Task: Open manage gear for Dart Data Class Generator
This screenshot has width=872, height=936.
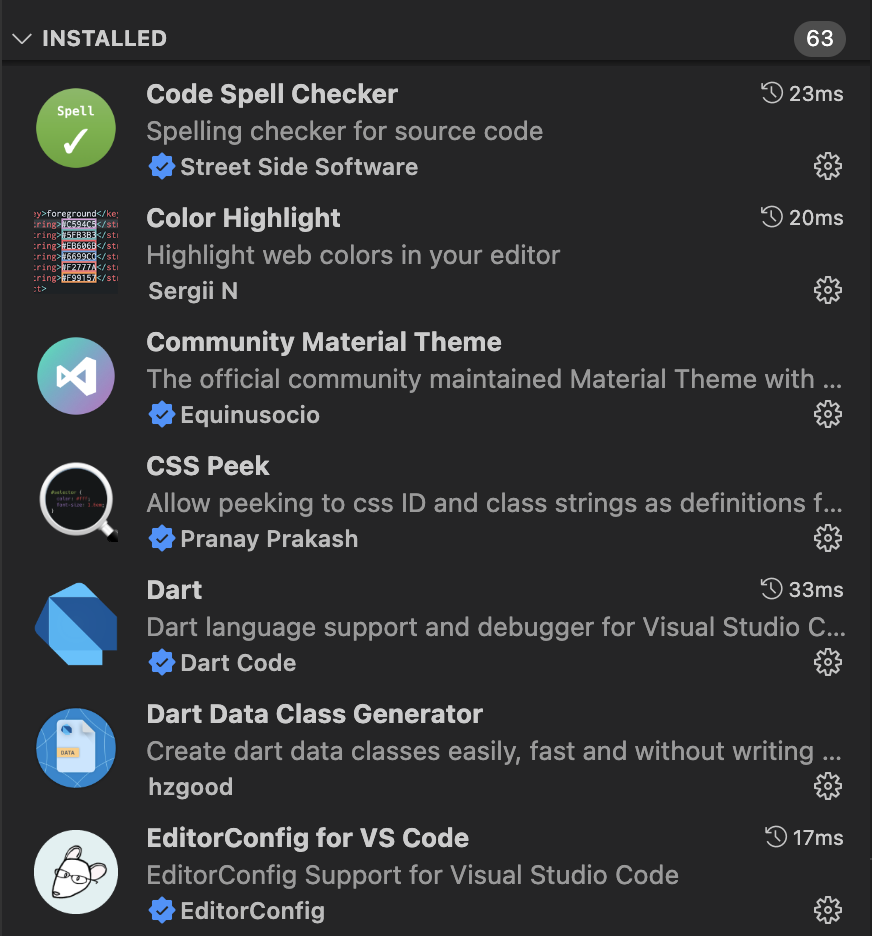Action: (x=827, y=786)
